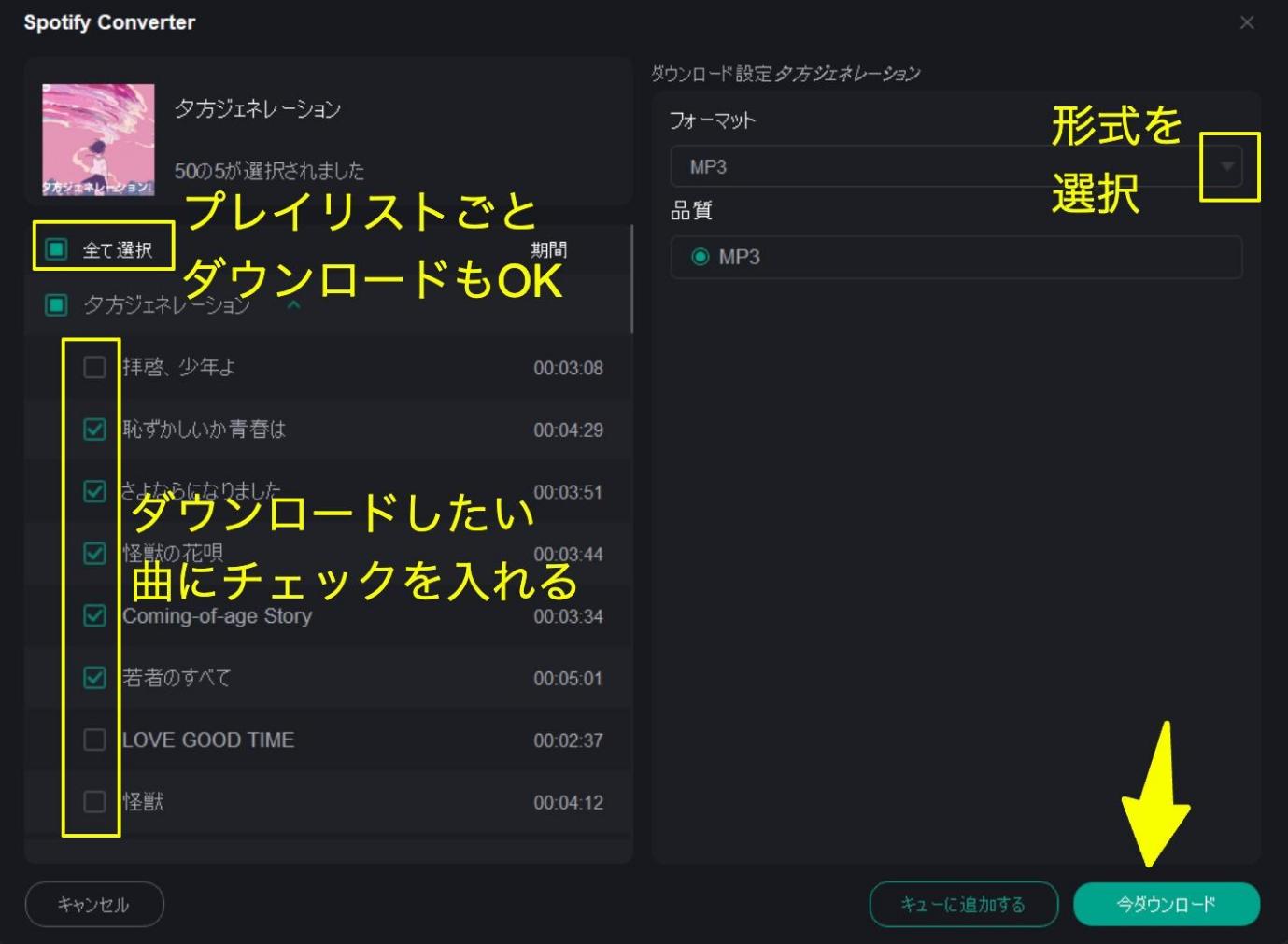
Task: Click the 拝啓、少年よ track title
Action: pos(178,367)
